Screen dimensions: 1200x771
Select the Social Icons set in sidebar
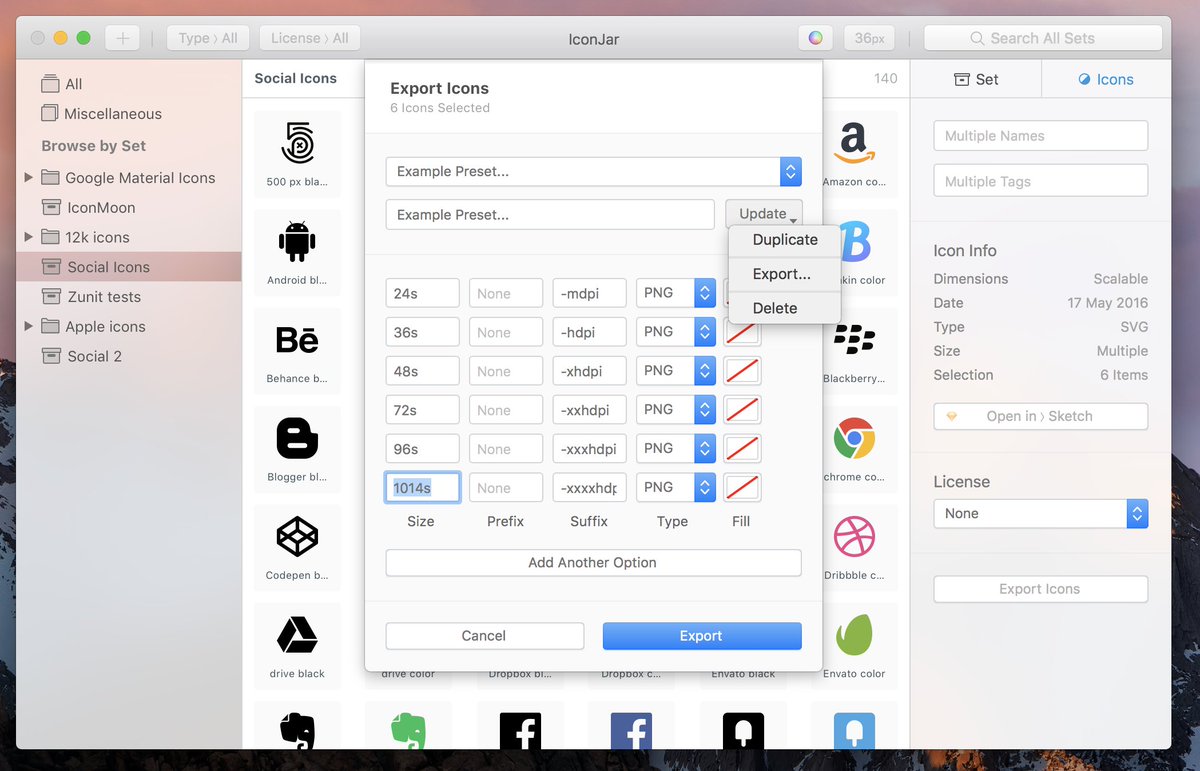pyautogui.click(x=129, y=267)
